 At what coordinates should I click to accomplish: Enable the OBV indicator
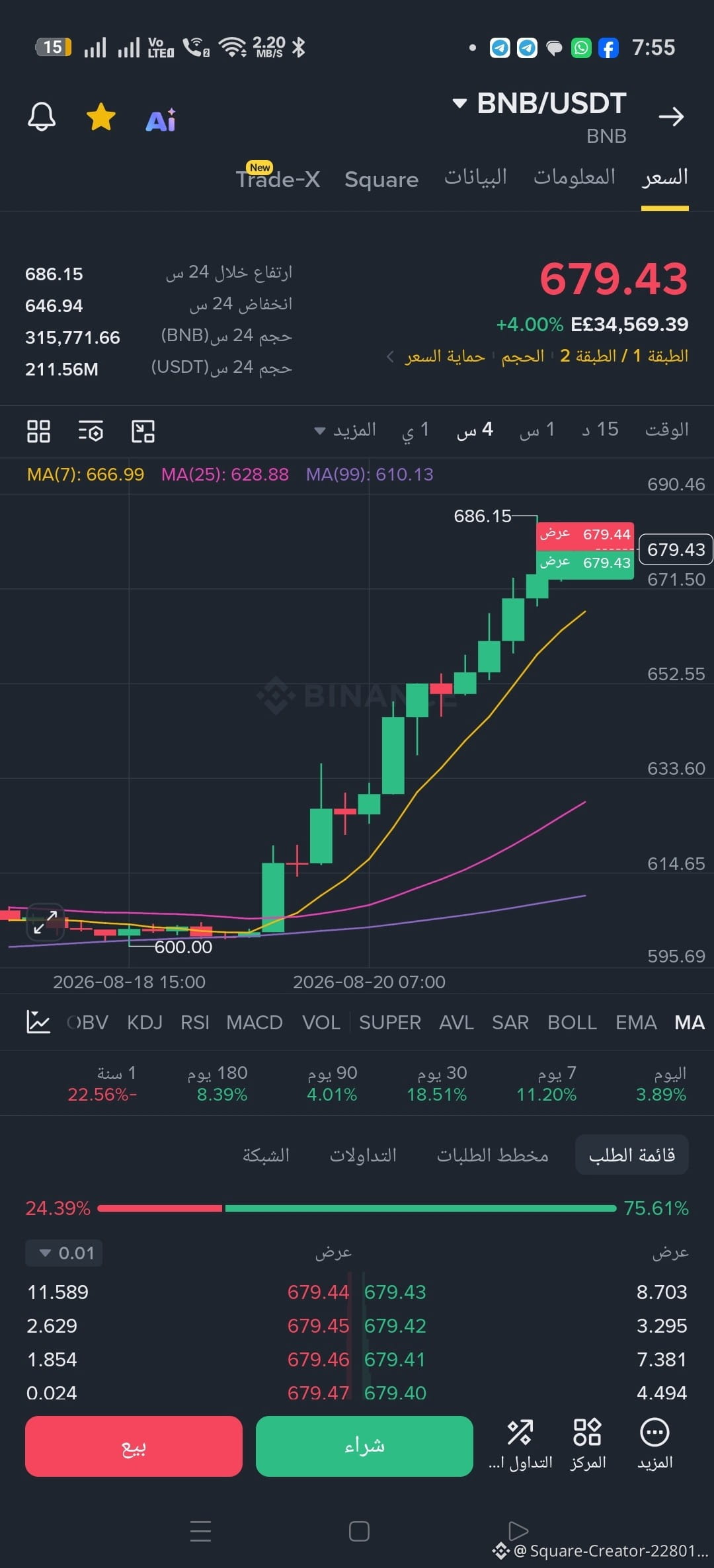(87, 1023)
